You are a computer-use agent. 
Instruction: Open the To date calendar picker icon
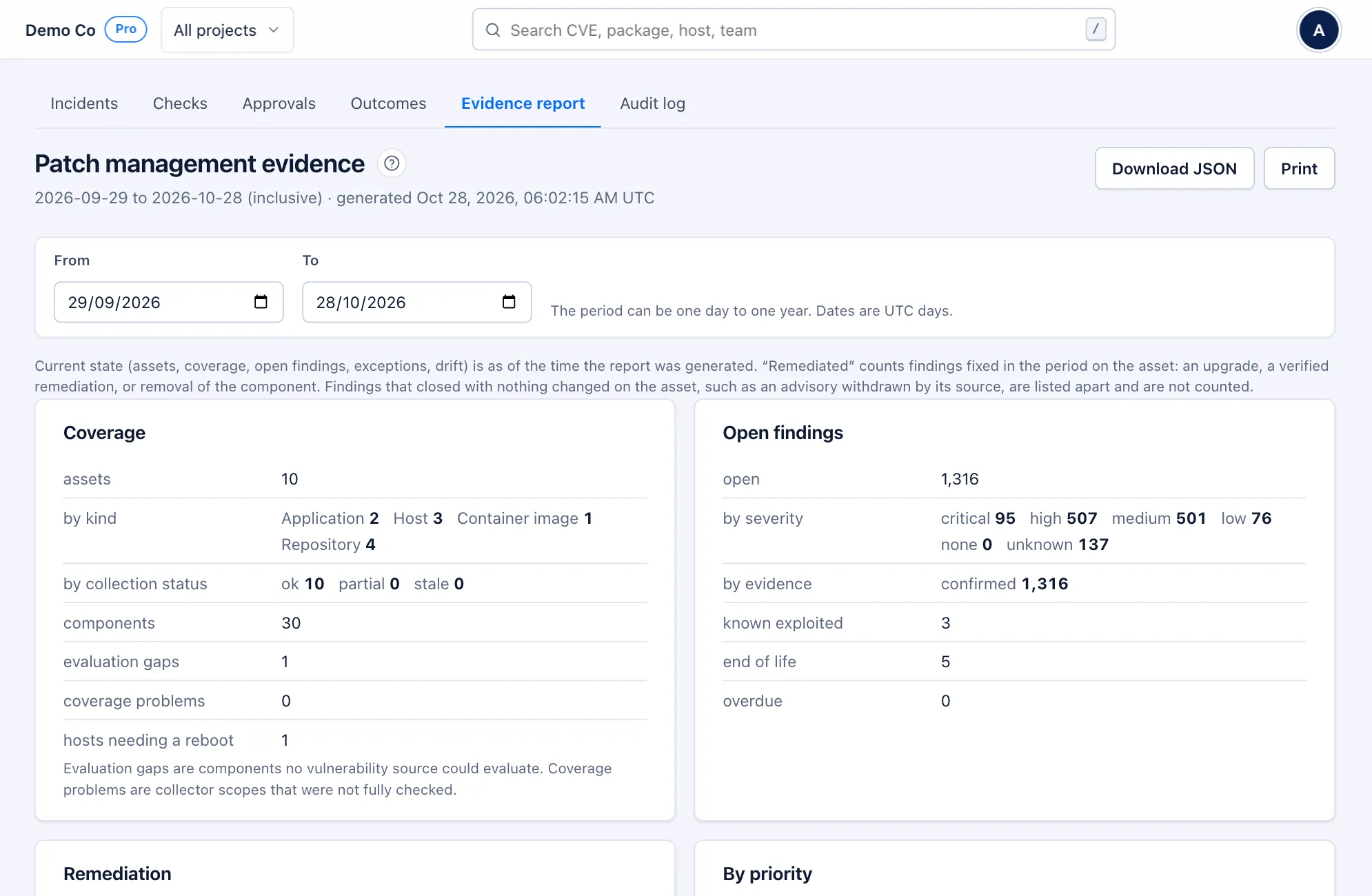point(509,302)
